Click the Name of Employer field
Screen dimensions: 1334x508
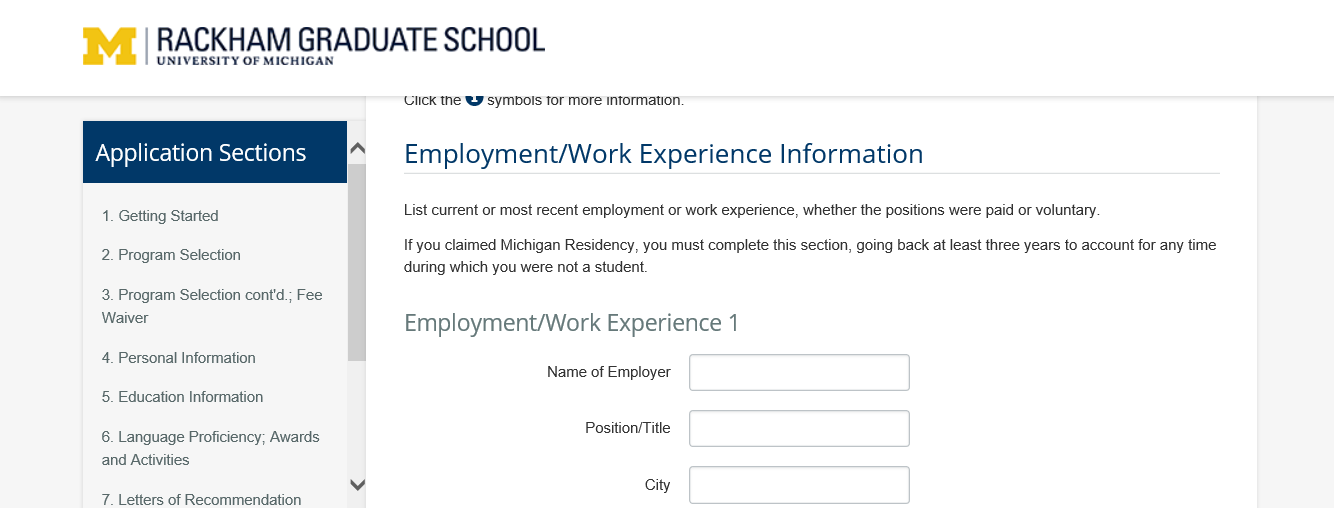[x=799, y=372]
